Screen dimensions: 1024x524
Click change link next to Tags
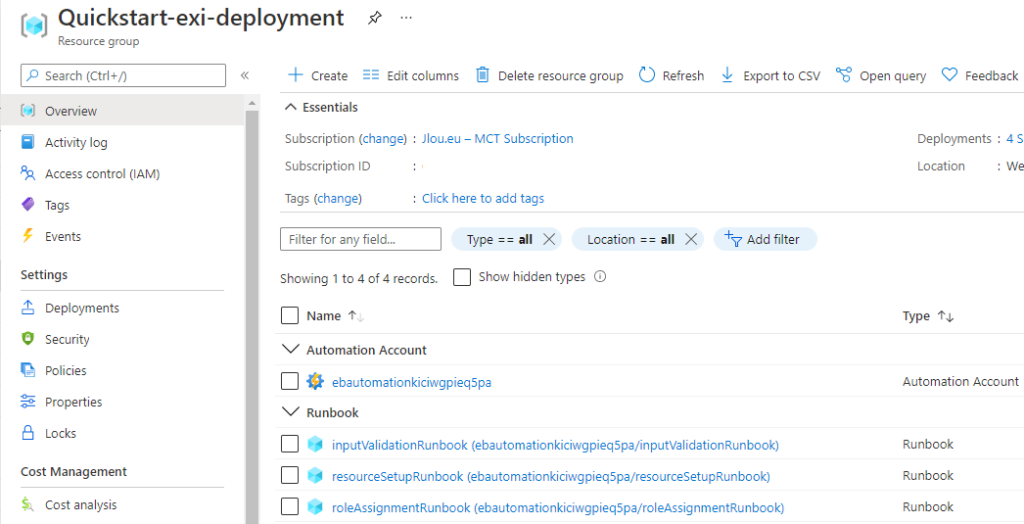(338, 198)
